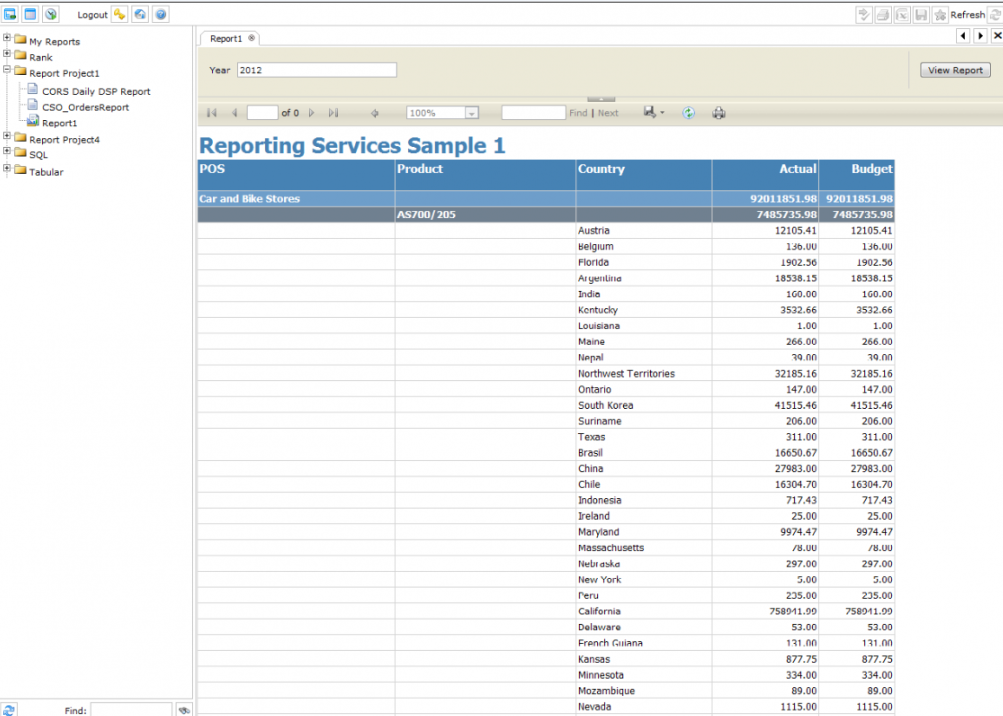The image size is (1003, 716).
Task: Click the arrow with checkmark icon at top right
Action: pos(864,15)
